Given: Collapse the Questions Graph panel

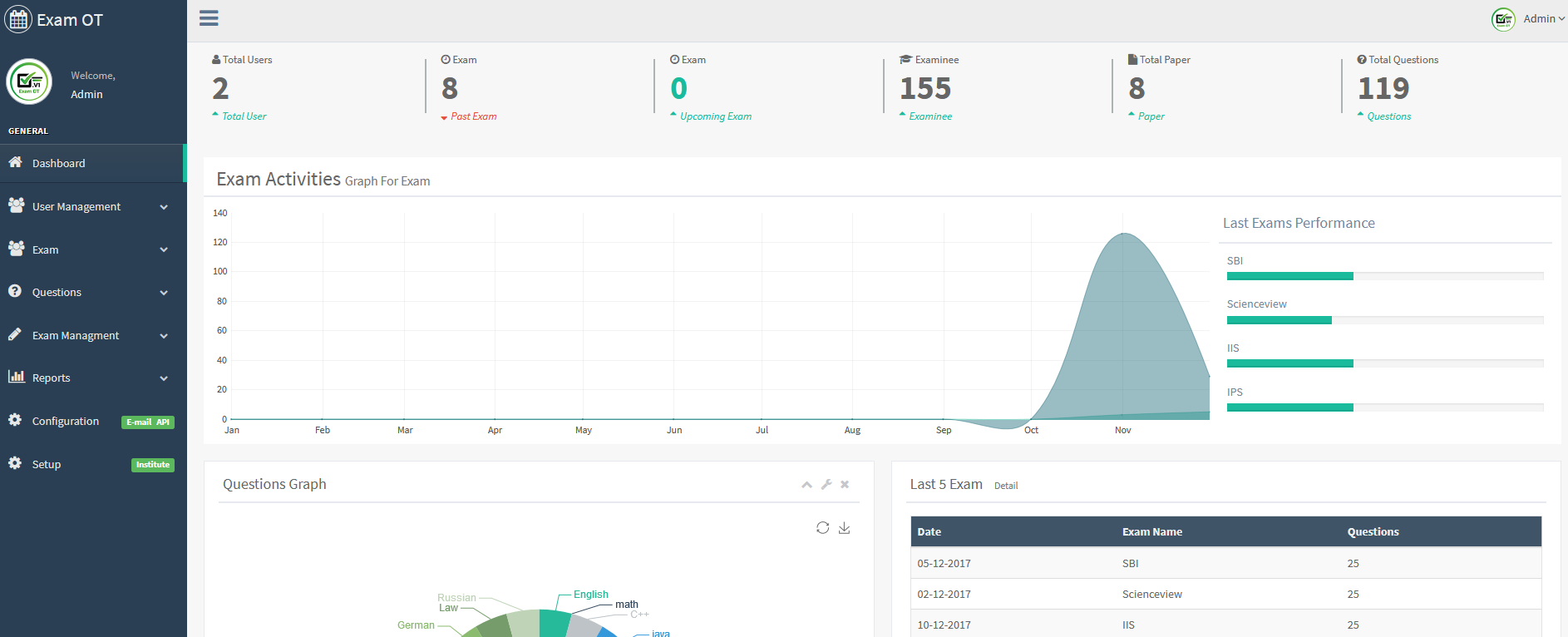Looking at the screenshot, I should click(x=806, y=485).
